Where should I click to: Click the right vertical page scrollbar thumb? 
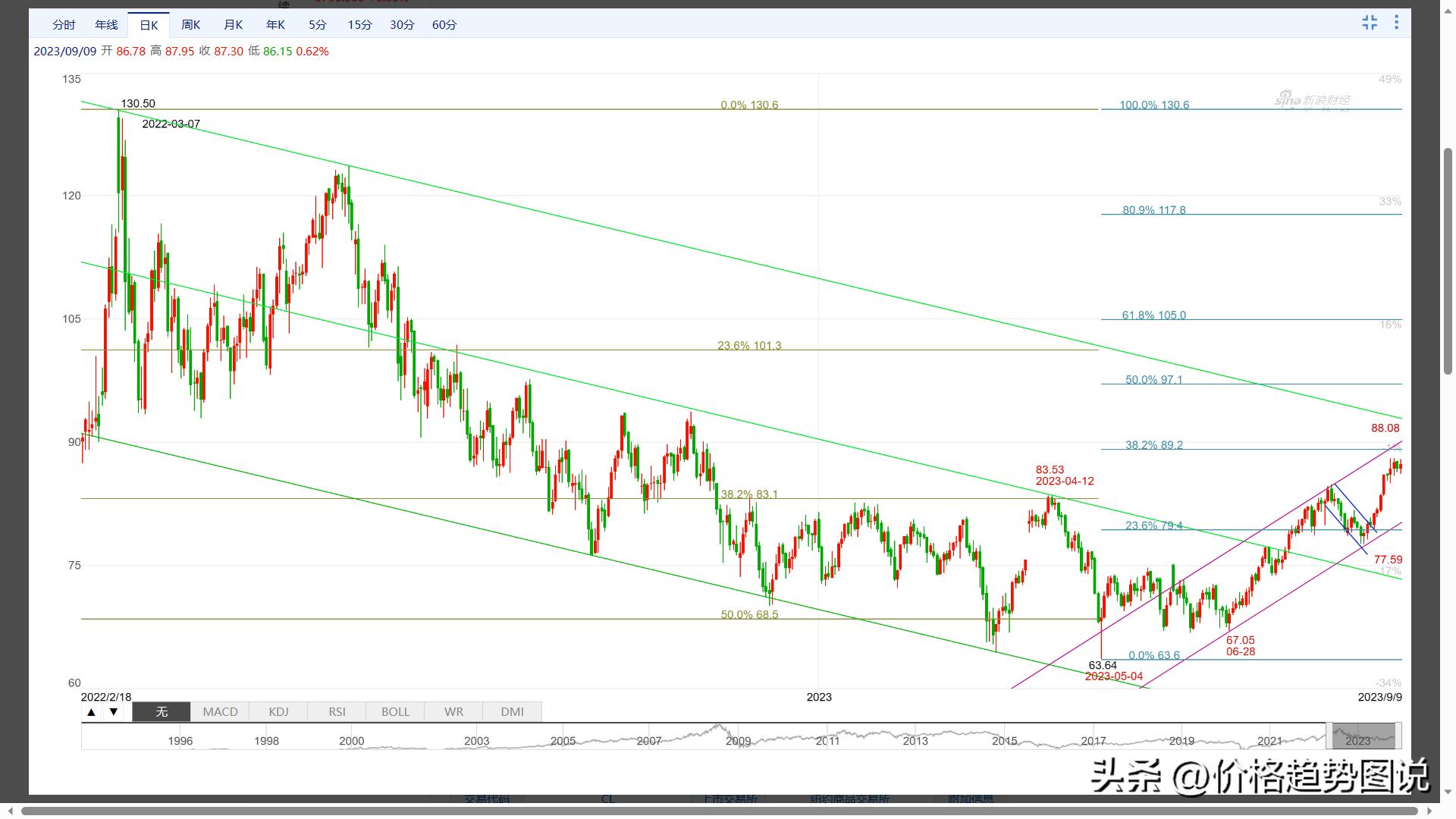point(1447,262)
